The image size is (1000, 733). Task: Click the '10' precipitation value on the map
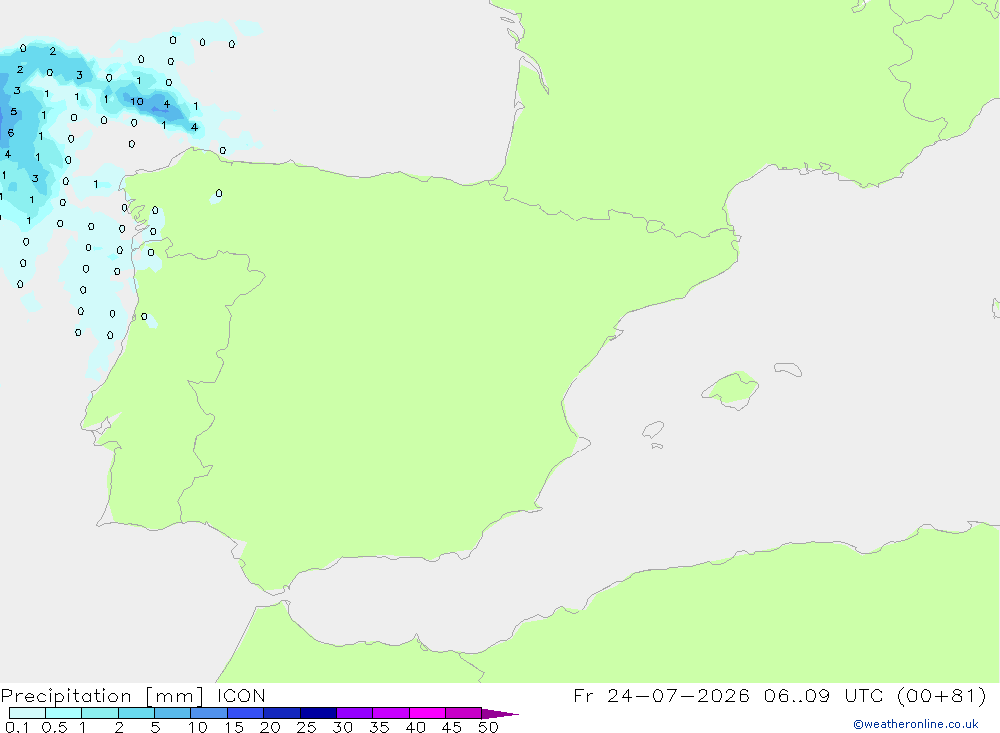[136, 101]
